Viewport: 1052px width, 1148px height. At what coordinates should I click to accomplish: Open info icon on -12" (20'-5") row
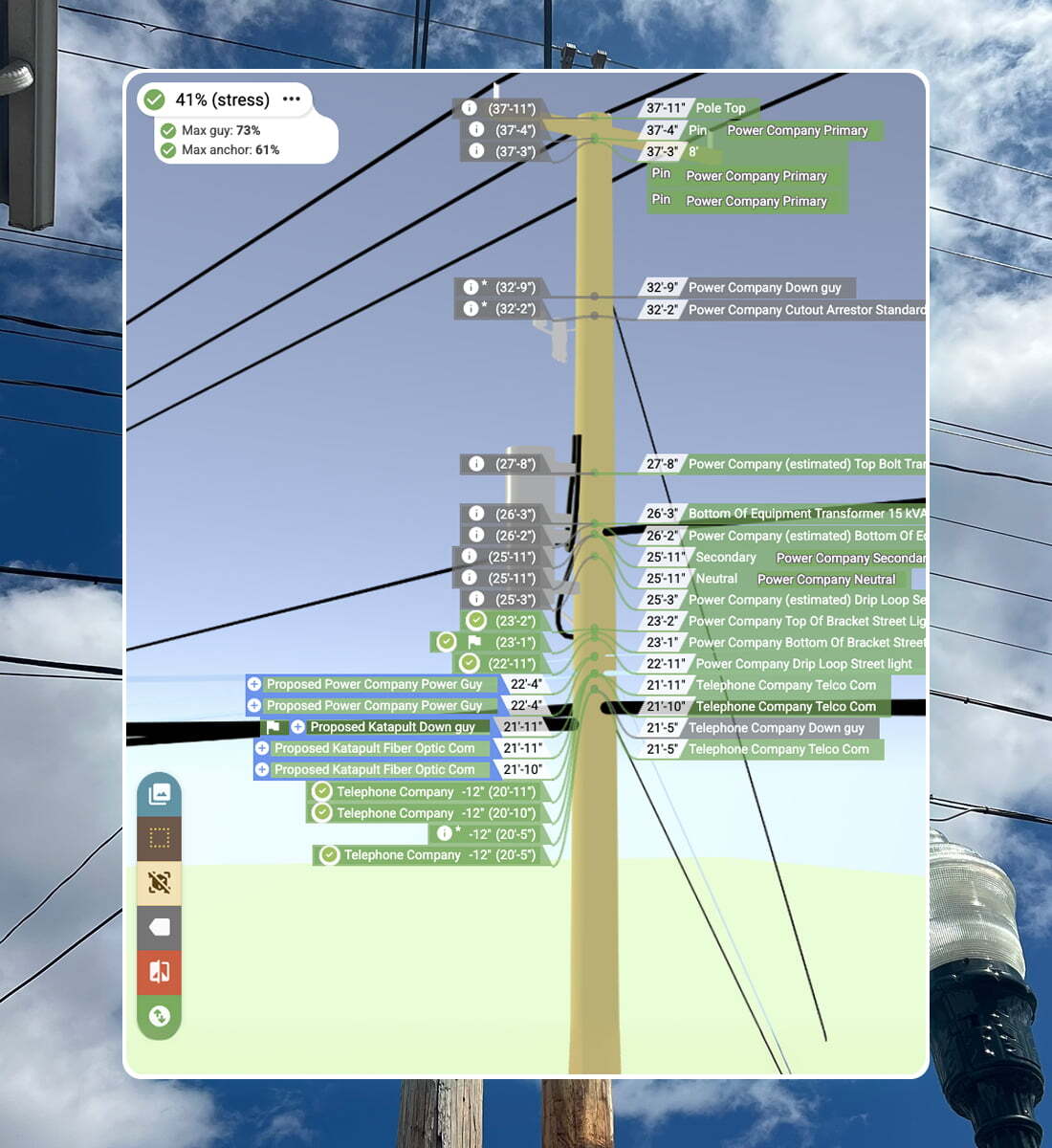coord(444,833)
